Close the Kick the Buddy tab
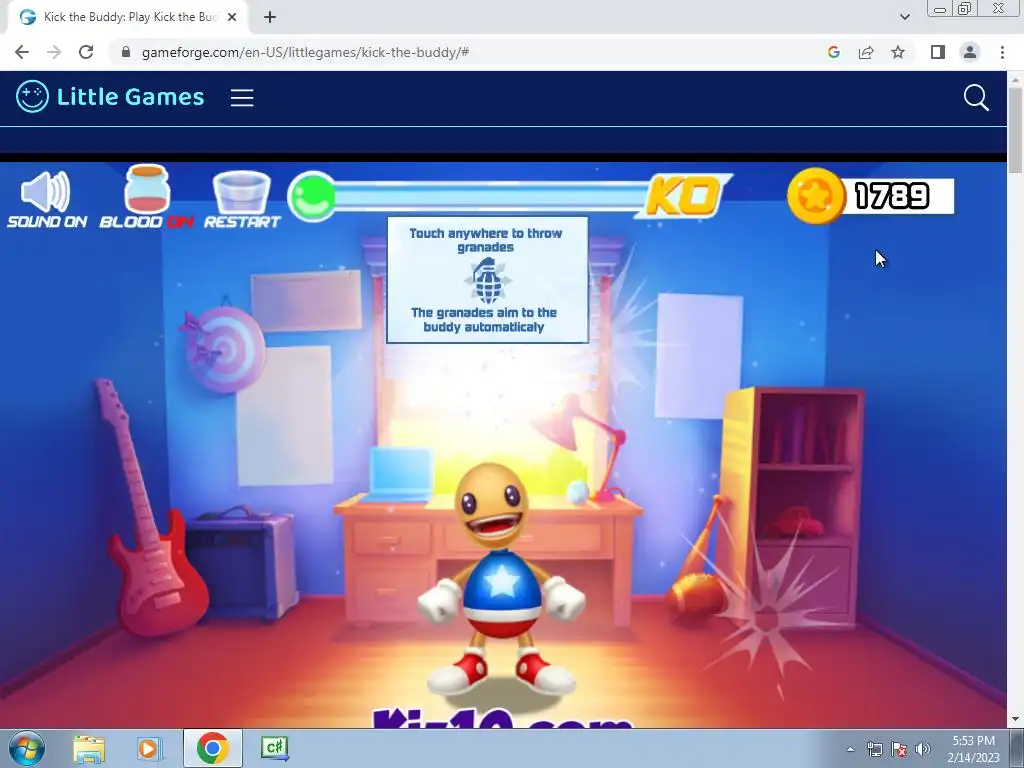The height and width of the screenshot is (768, 1024). point(232,17)
